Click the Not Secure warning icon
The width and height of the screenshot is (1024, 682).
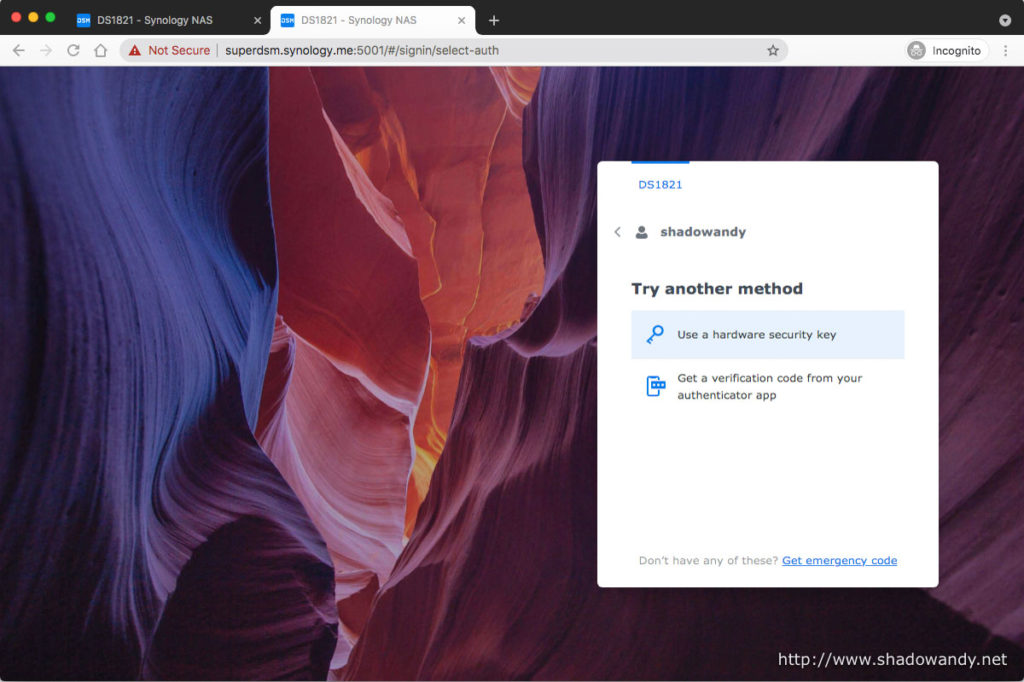click(135, 50)
